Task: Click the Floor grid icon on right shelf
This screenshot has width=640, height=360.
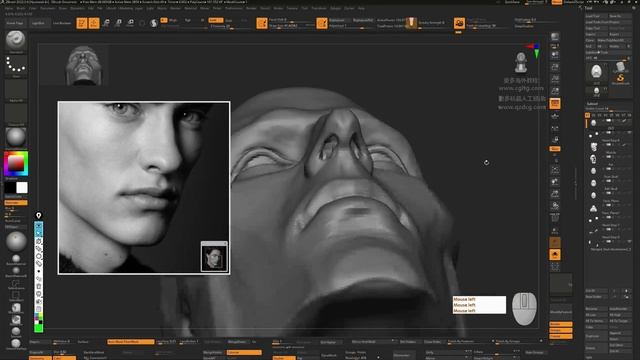Action: (555, 117)
